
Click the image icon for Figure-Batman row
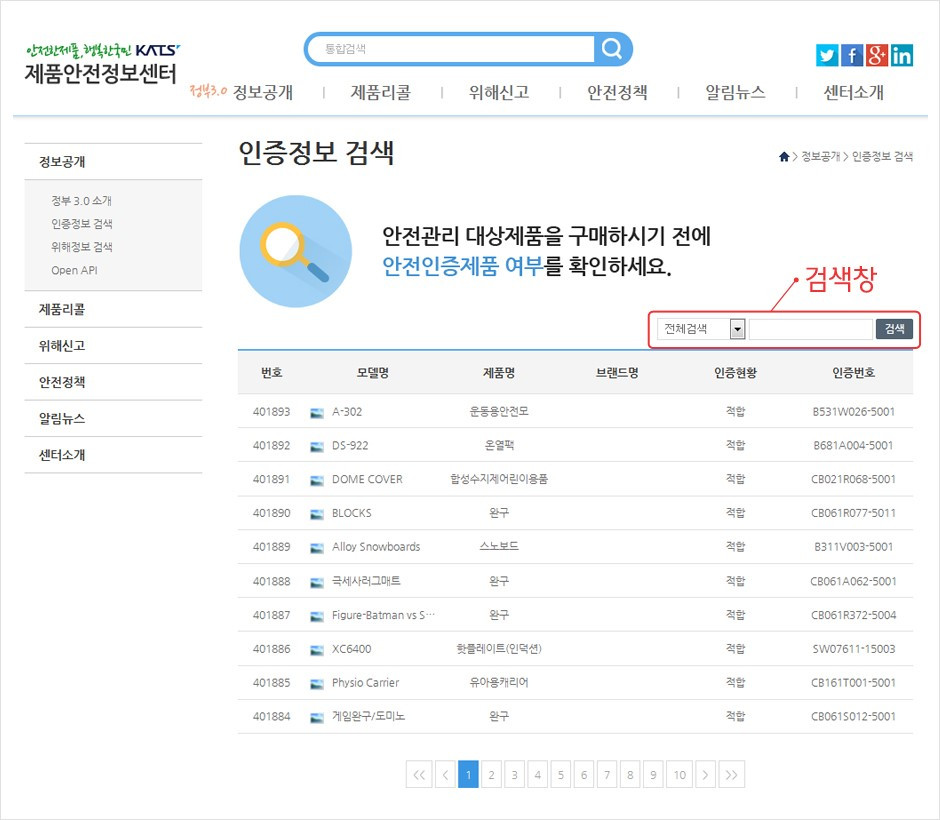pyautogui.click(x=317, y=616)
